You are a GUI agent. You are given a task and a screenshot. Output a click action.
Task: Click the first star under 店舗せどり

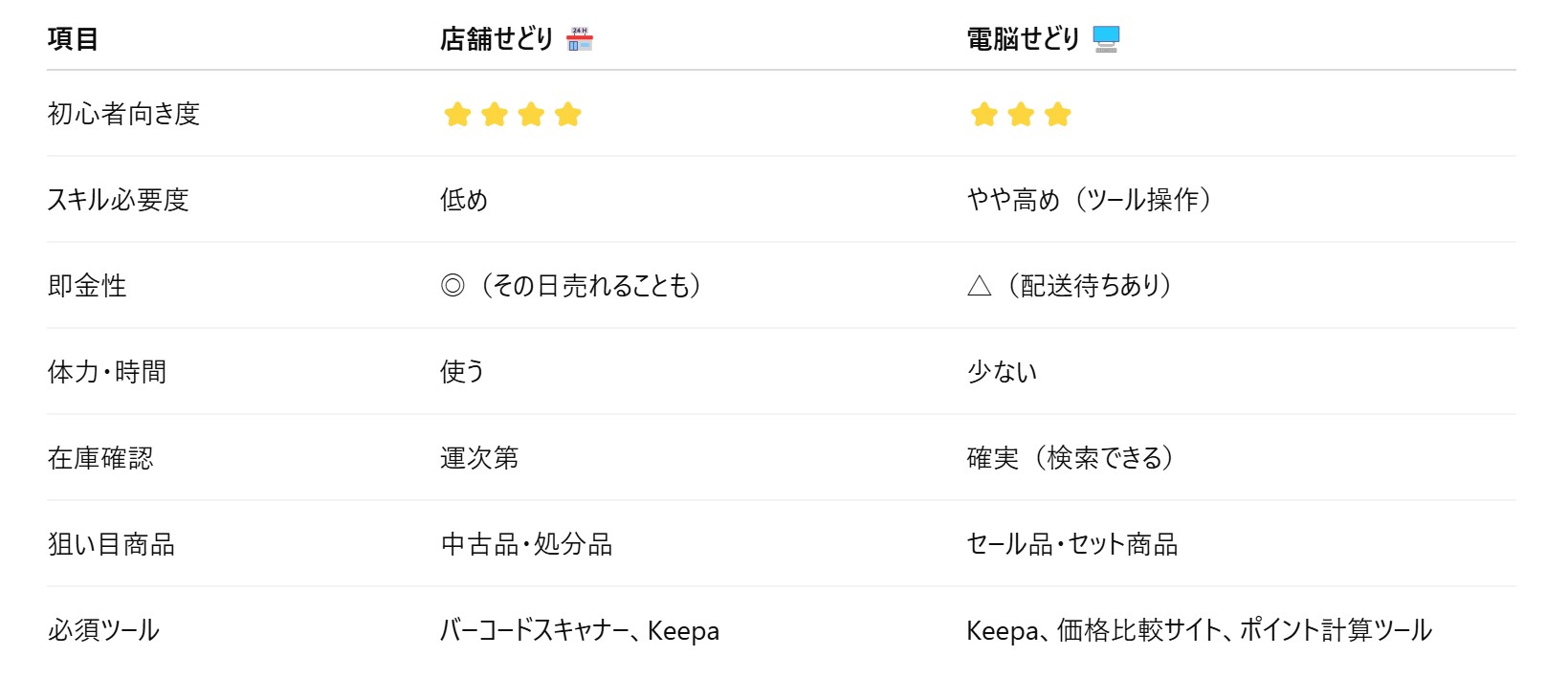(x=457, y=115)
